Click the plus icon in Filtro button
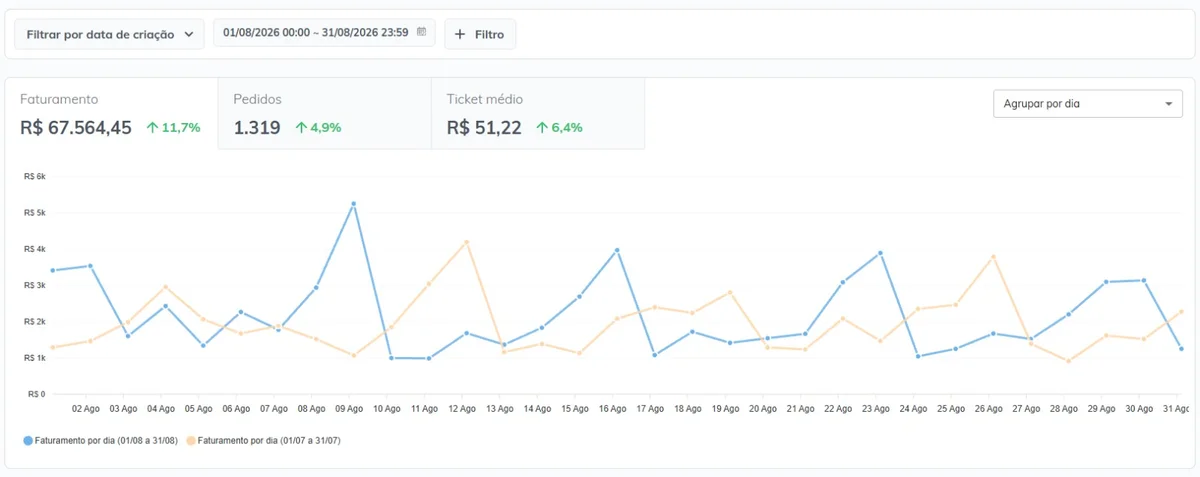Image resolution: width=1200 pixels, height=477 pixels. coord(460,34)
